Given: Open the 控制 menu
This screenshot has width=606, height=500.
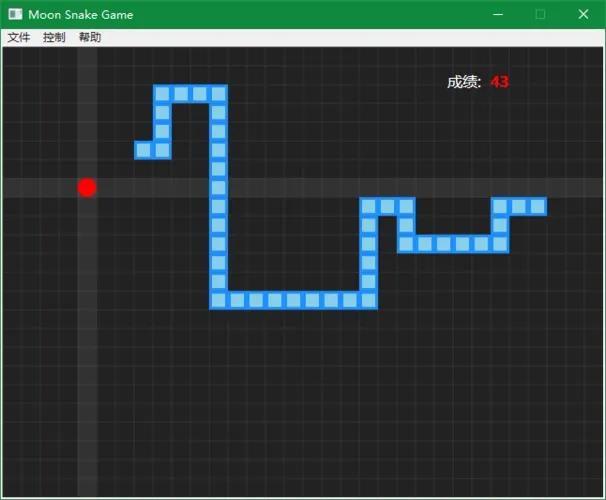Looking at the screenshot, I should pyautogui.click(x=54, y=37).
